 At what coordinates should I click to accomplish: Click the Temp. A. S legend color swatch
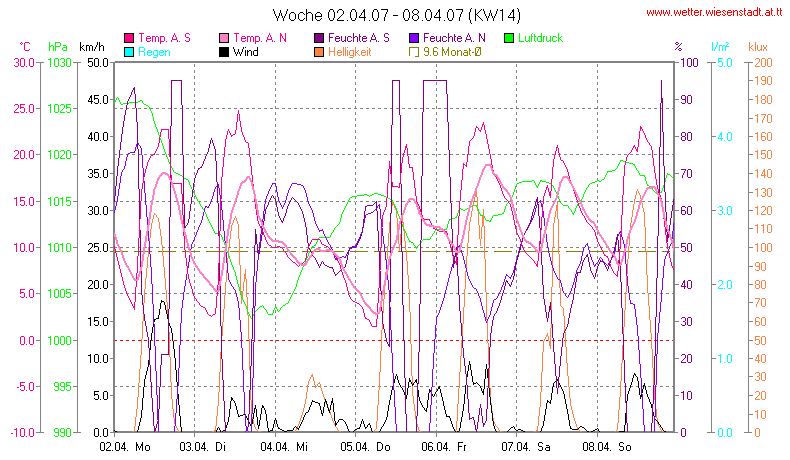coord(129,38)
